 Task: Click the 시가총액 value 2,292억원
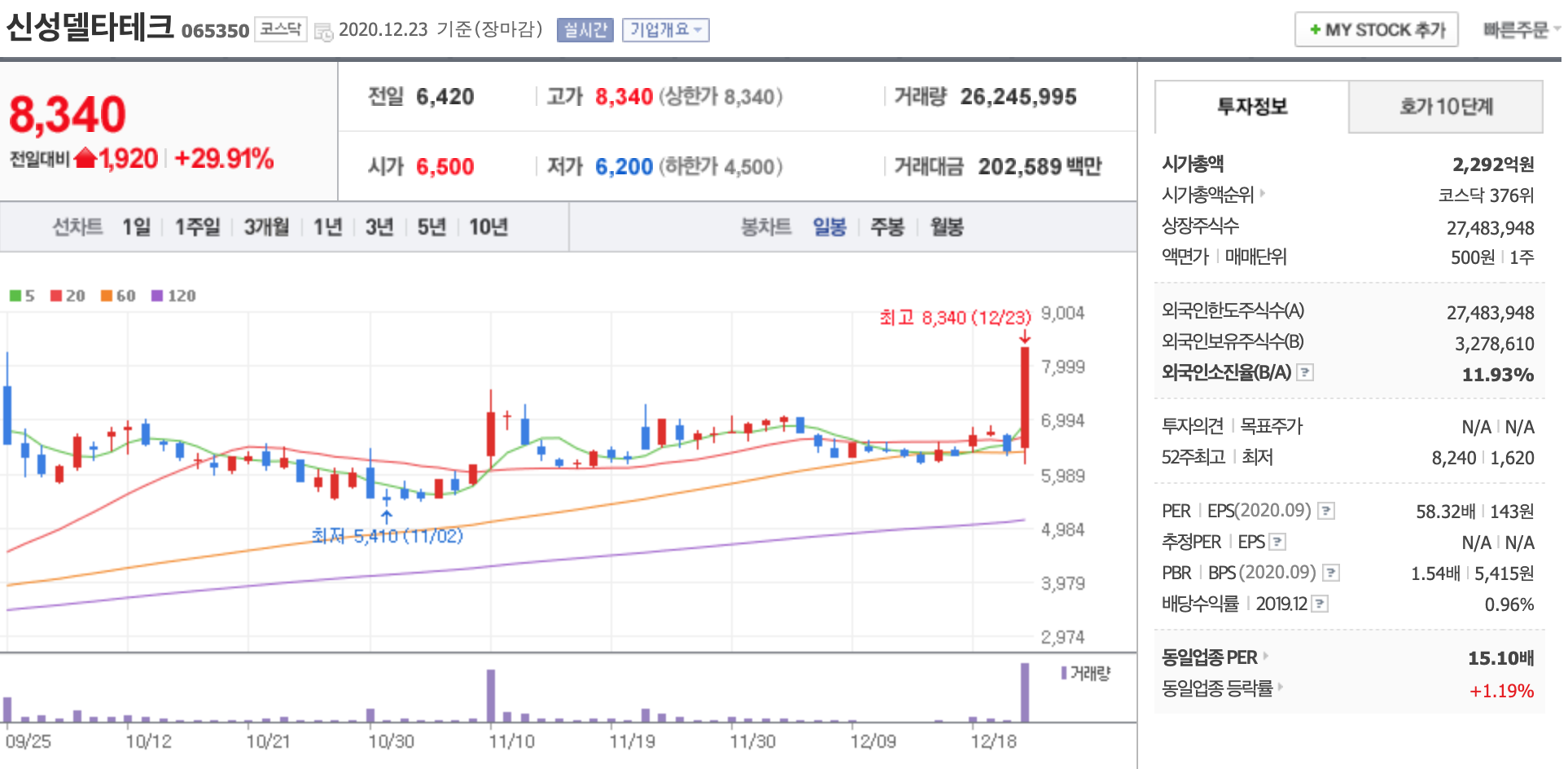(1493, 165)
